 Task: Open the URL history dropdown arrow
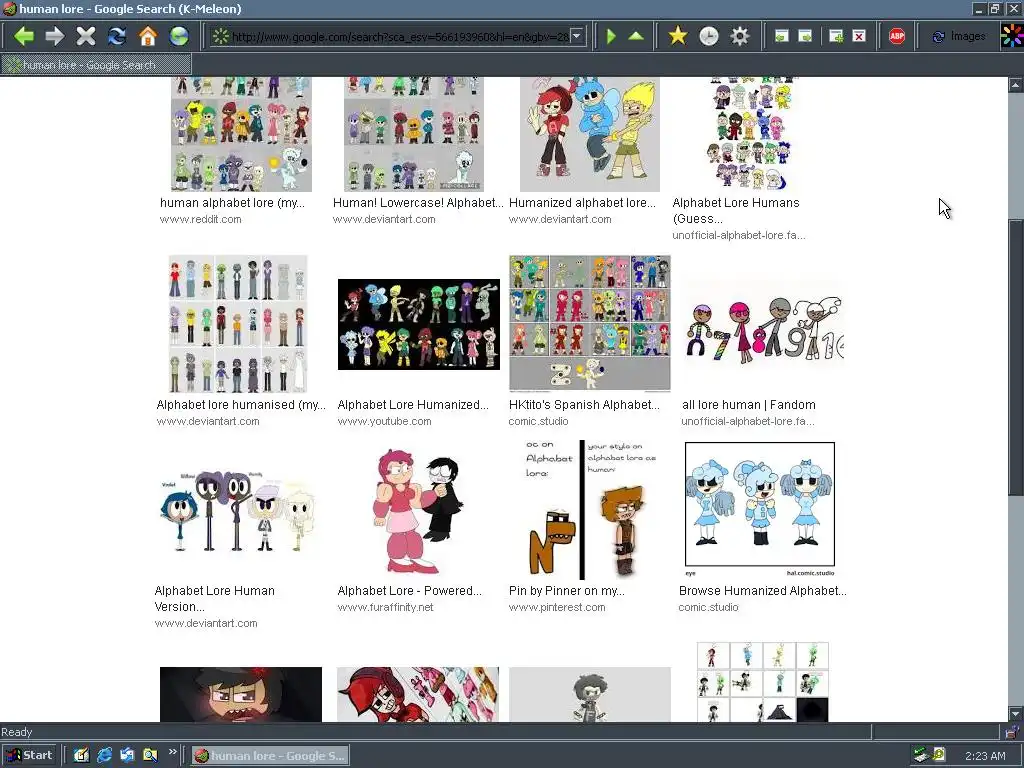(577, 36)
